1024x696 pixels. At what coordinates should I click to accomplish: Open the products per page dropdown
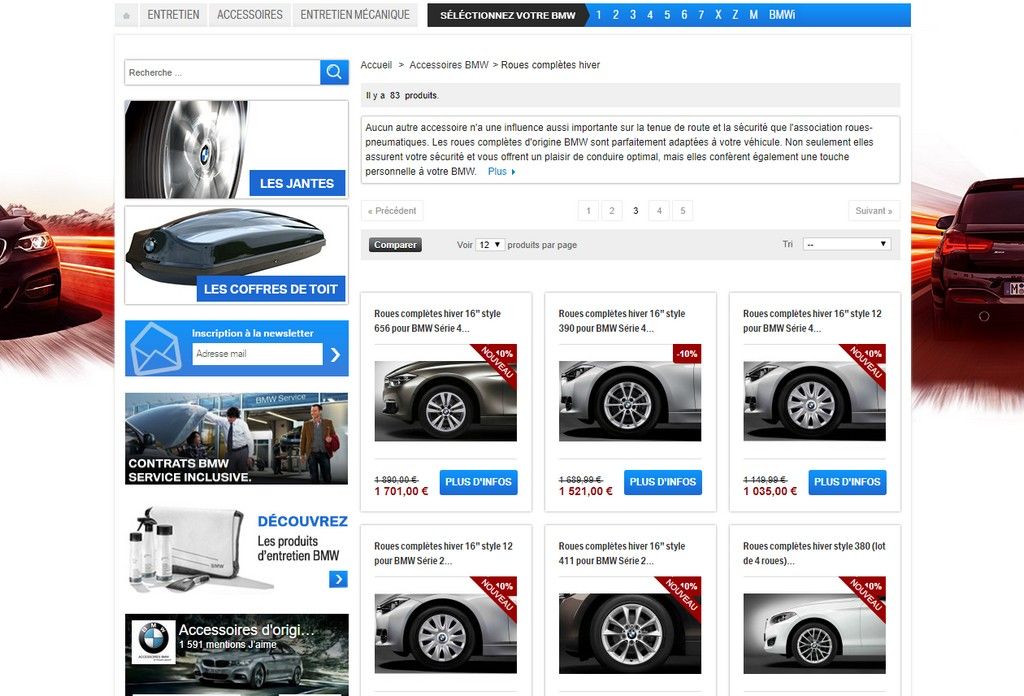pos(490,245)
